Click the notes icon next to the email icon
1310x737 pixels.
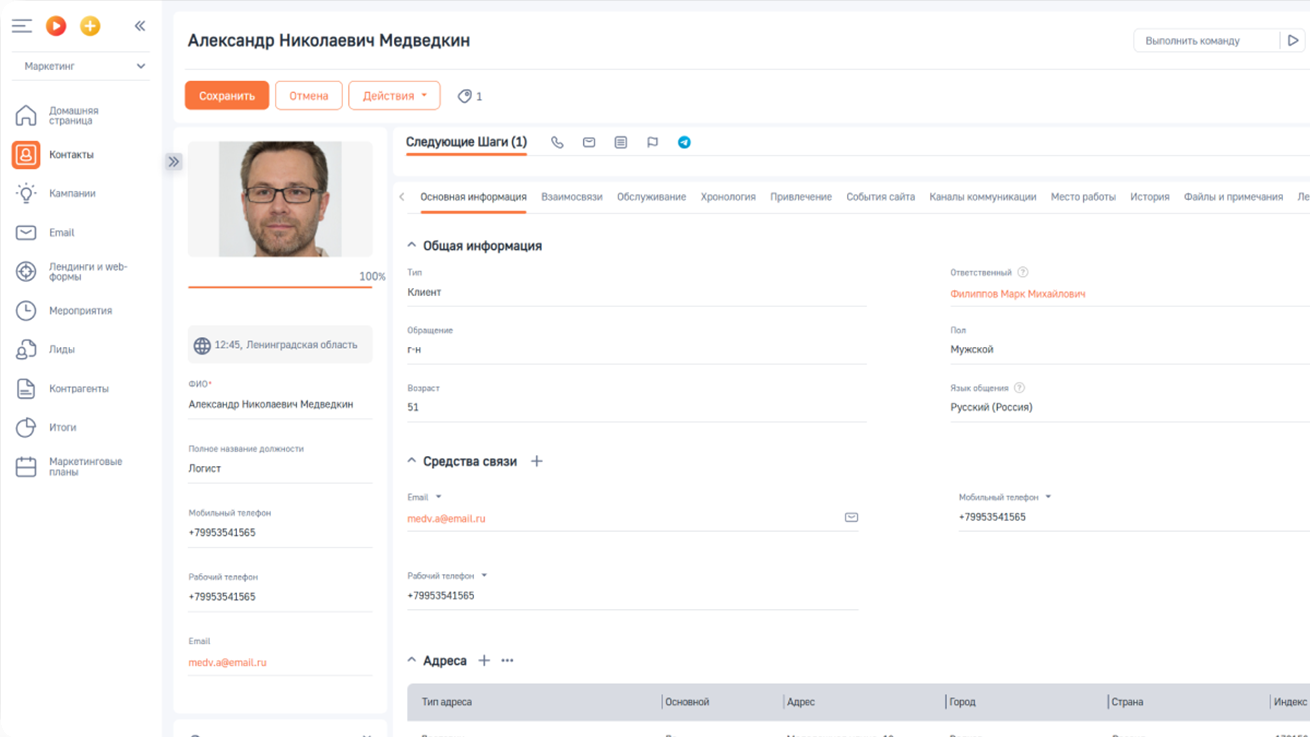coord(621,142)
